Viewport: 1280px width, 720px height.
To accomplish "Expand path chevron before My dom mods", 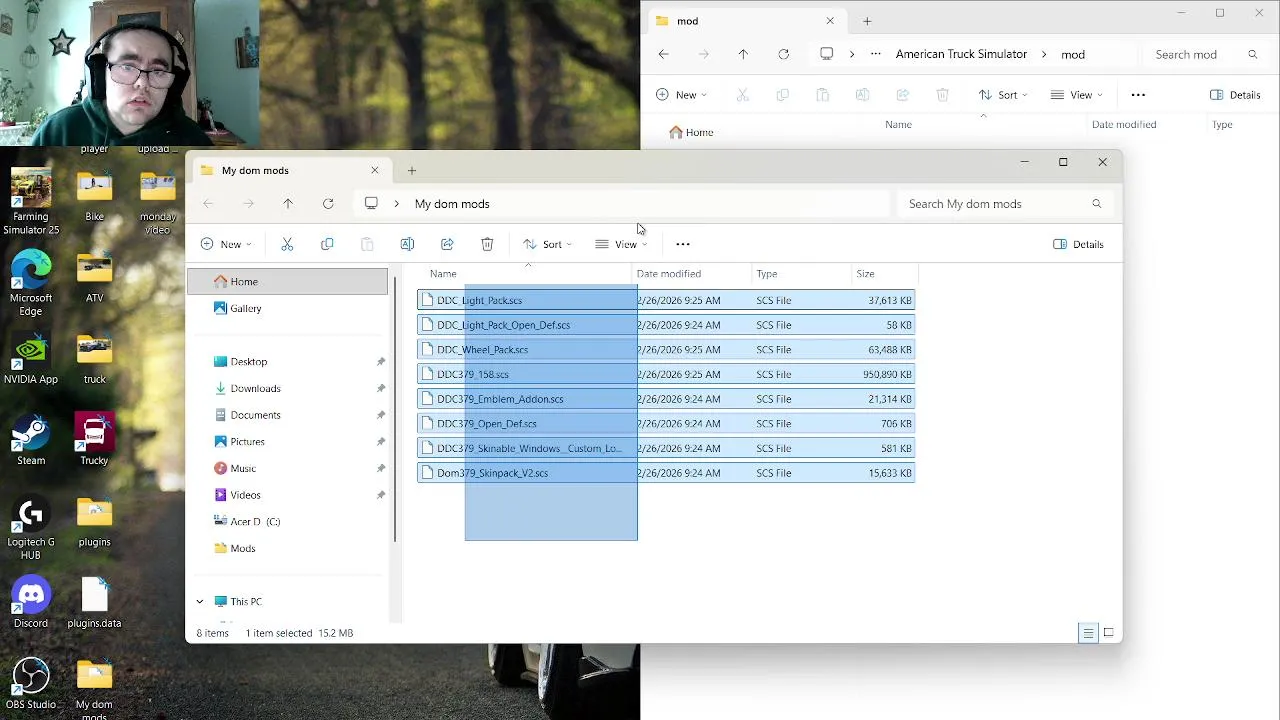I will click(396, 204).
